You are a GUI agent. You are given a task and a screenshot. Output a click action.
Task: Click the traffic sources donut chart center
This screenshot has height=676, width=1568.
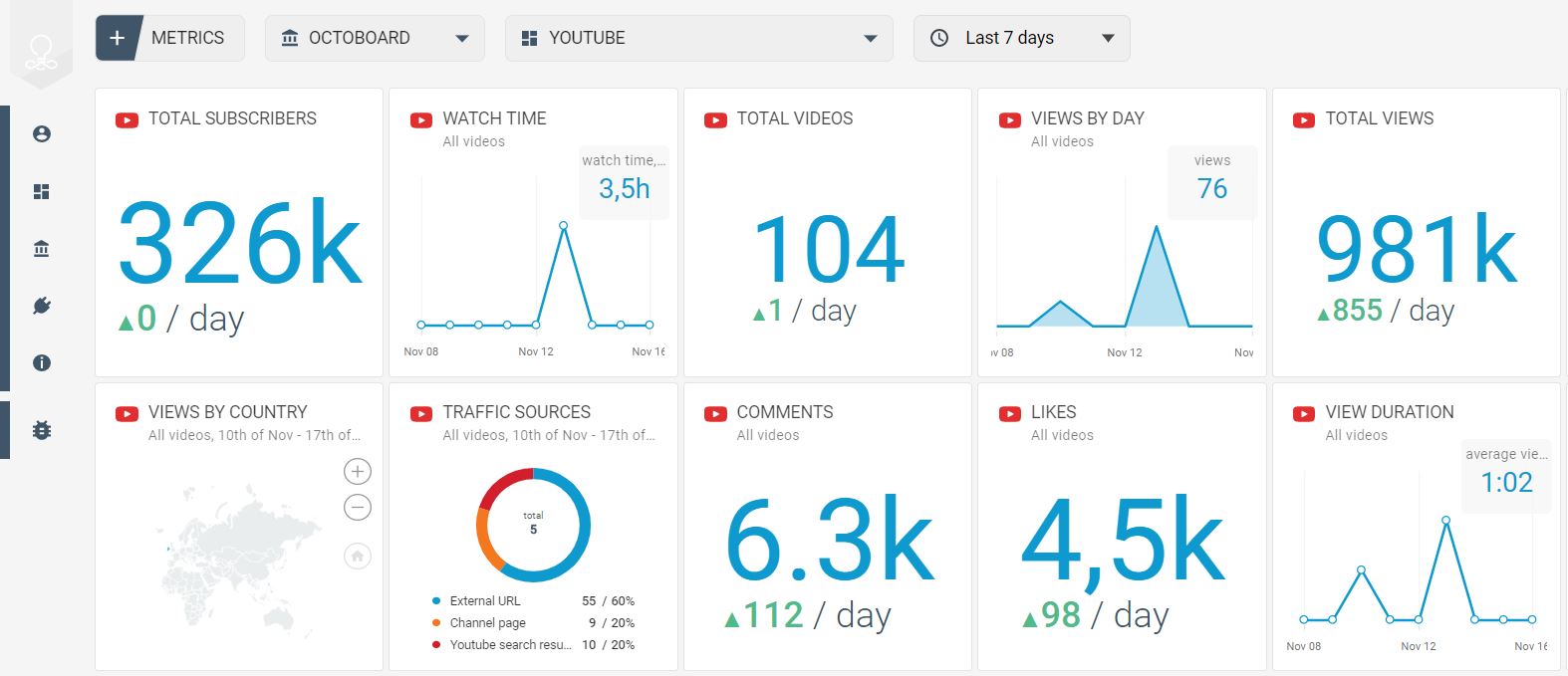[533, 525]
